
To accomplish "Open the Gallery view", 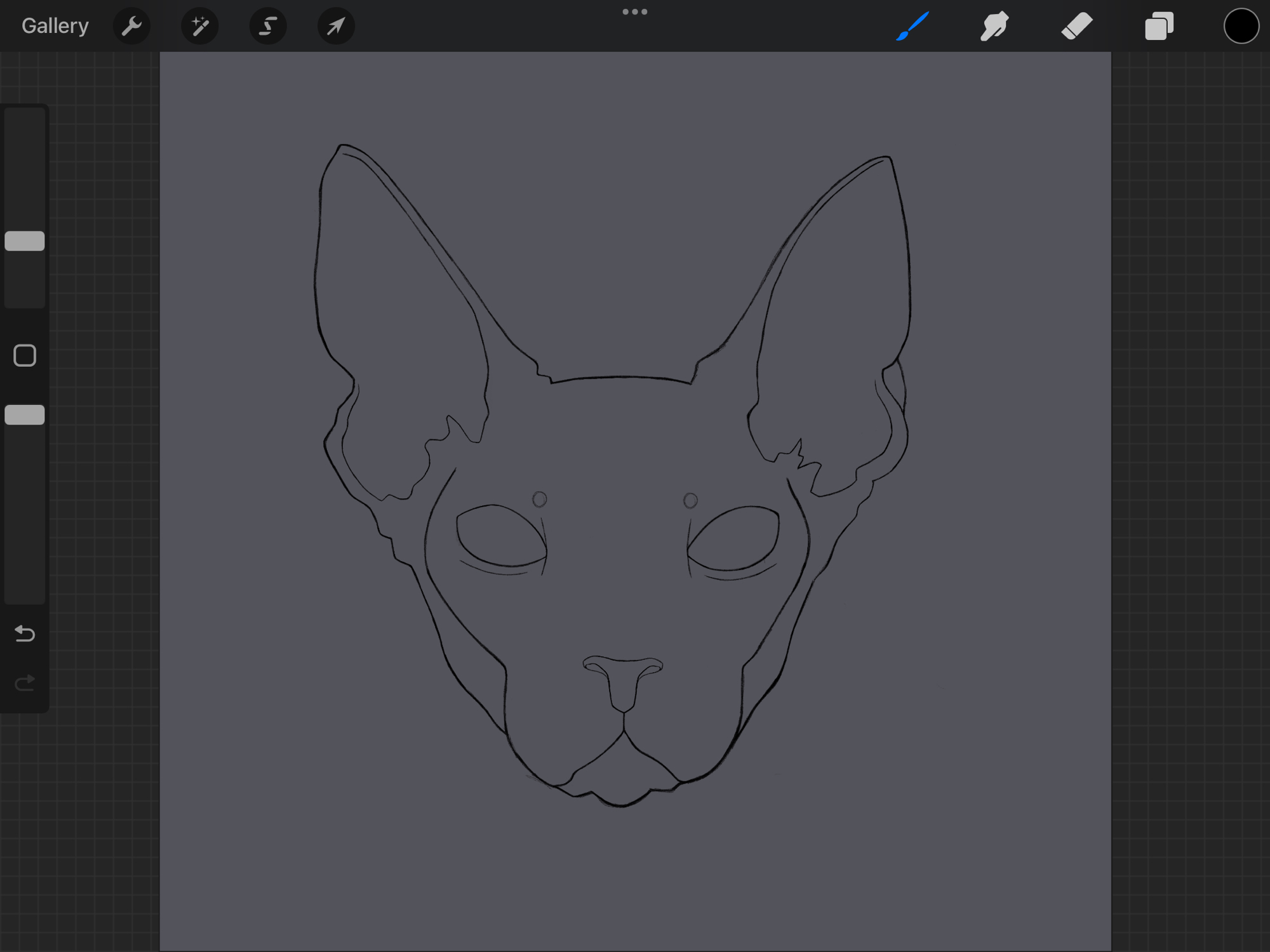I will coord(55,26).
